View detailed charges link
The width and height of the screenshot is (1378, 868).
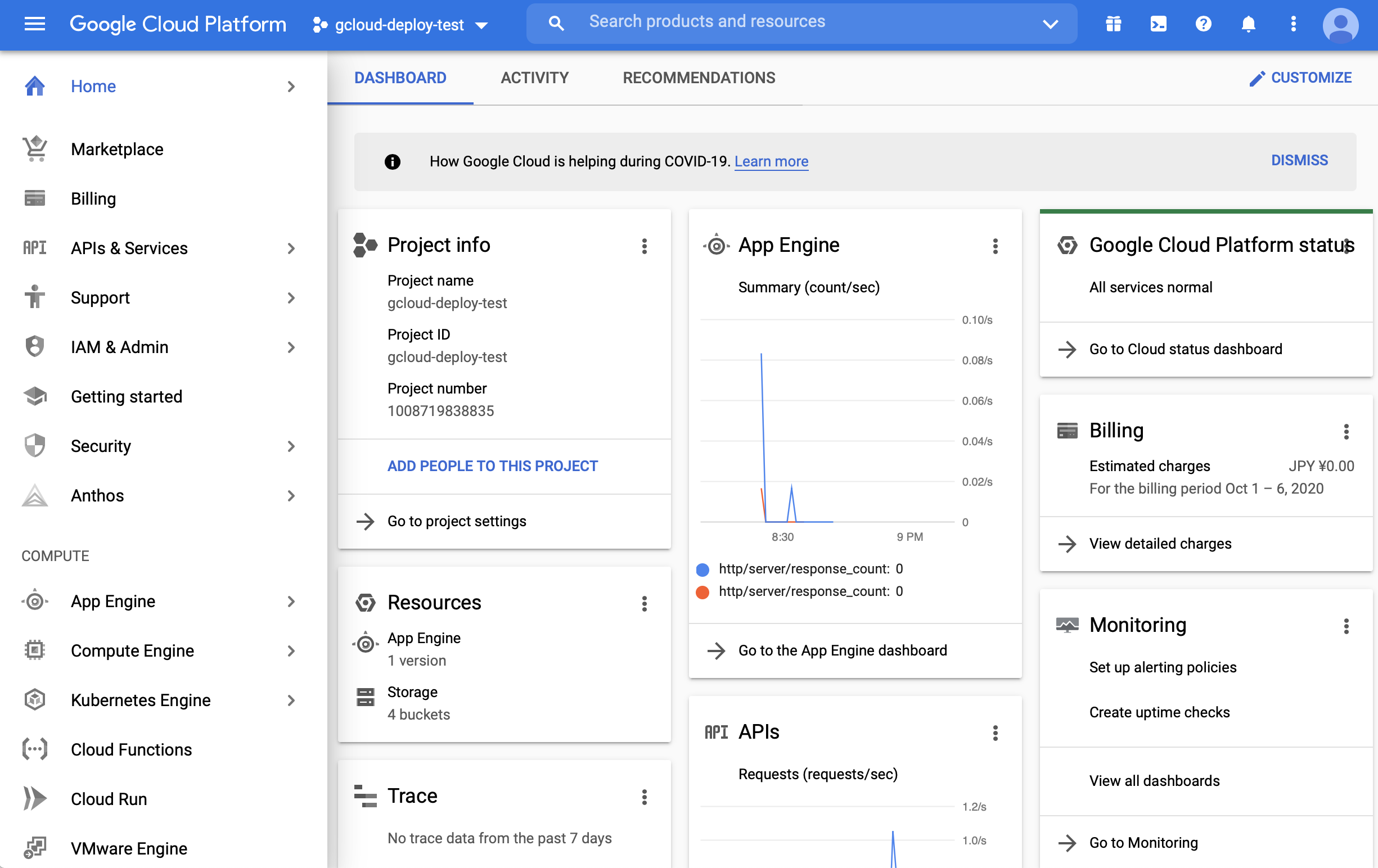click(1160, 544)
